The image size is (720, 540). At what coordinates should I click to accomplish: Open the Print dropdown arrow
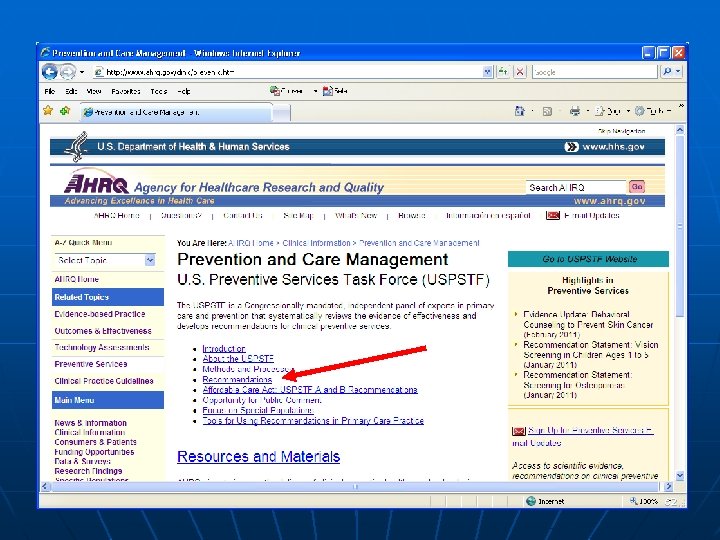pyautogui.click(x=587, y=111)
